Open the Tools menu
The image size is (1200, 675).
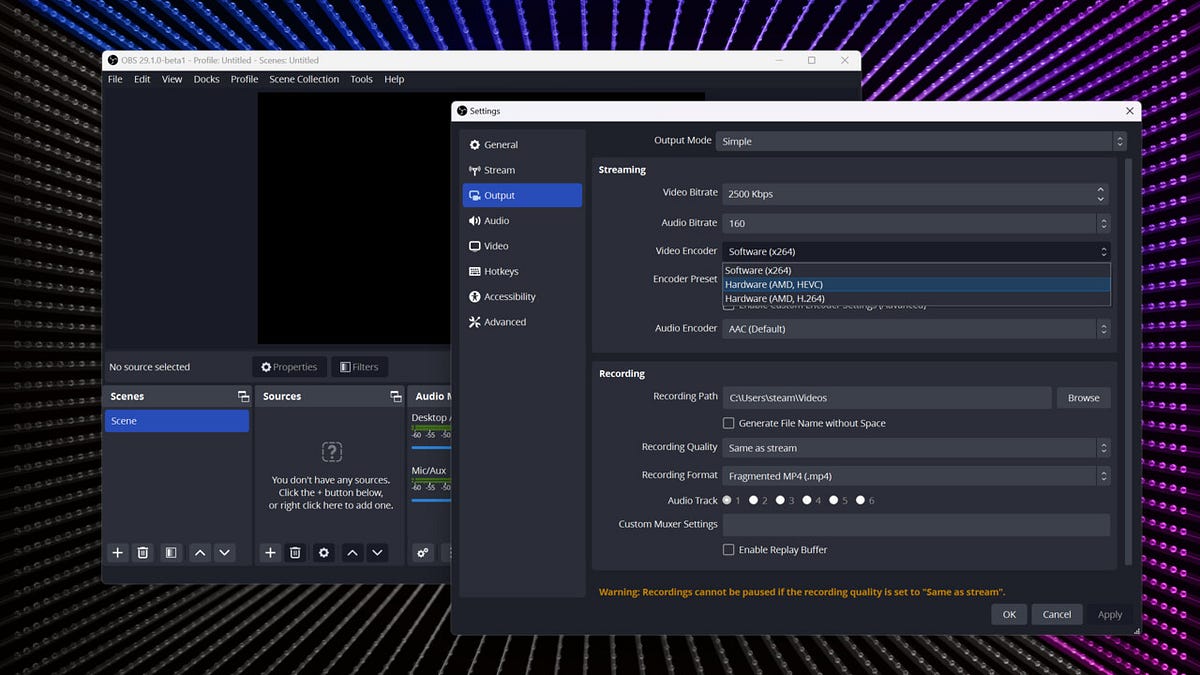coord(361,79)
